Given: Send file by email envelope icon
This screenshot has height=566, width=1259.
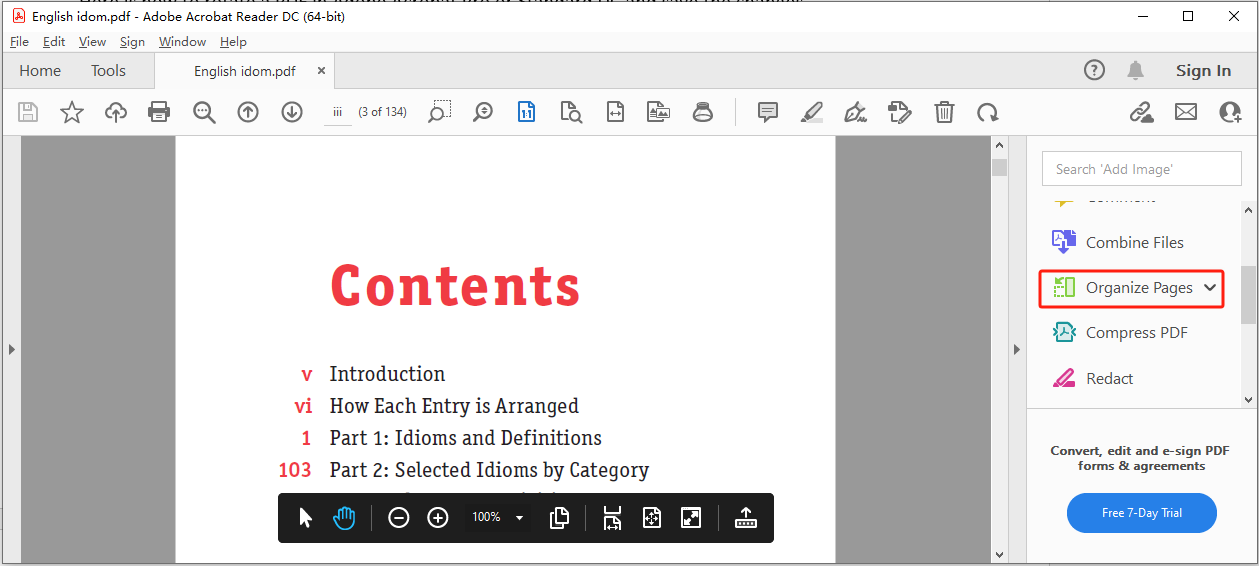Looking at the screenshot, I should point(1186,112).
